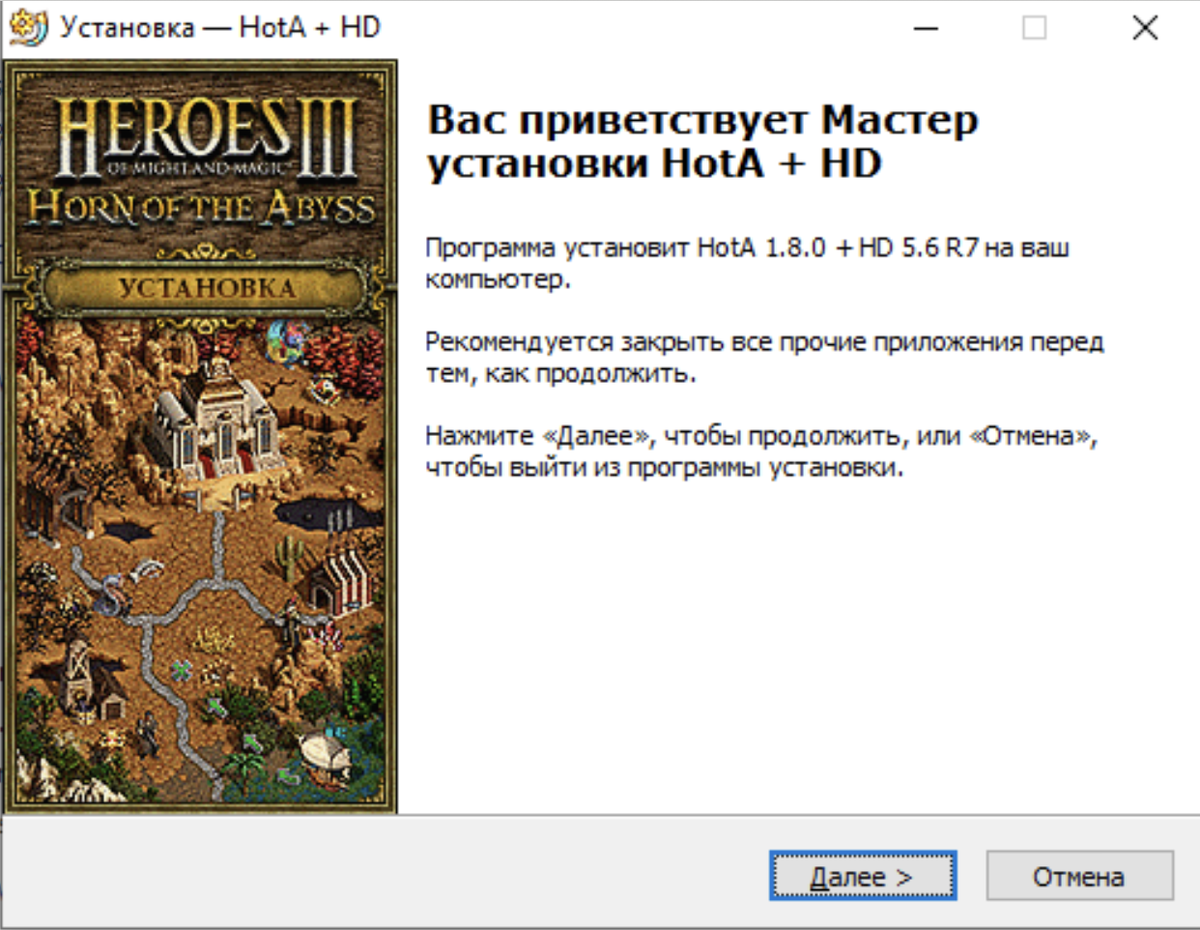Screen dimensions: 1200x930
Task: Cancel installation with the Отмена button
Action: [x=1079, y=876]
